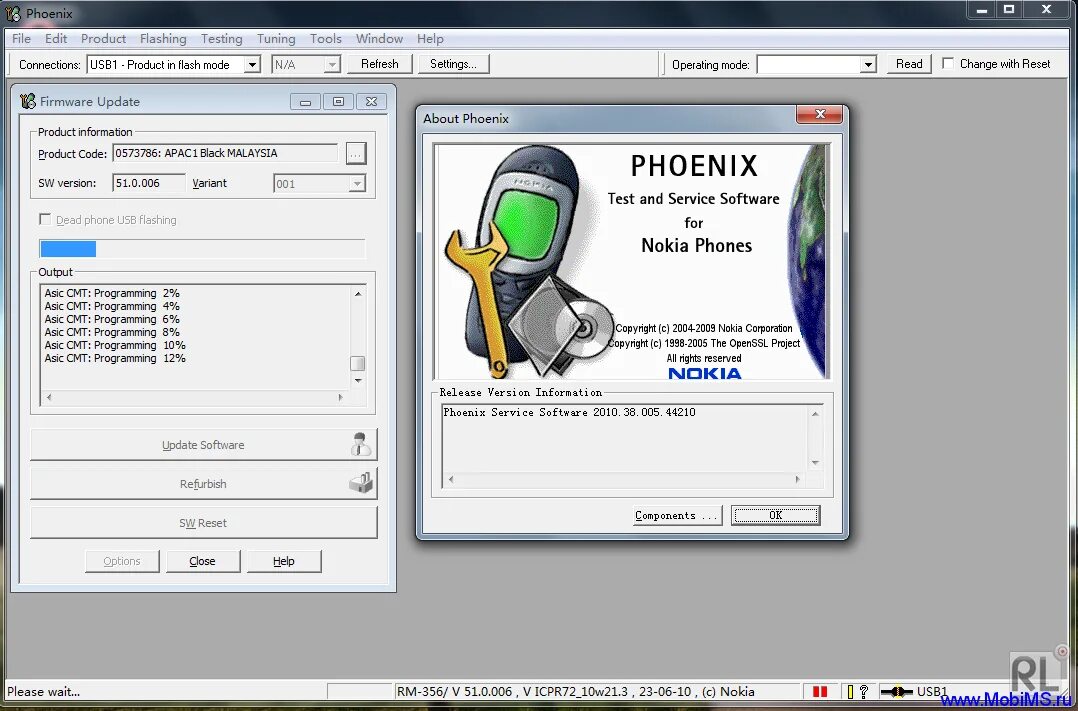
Task: Expand the Variant dropdown
Action: tap(356, 184)
